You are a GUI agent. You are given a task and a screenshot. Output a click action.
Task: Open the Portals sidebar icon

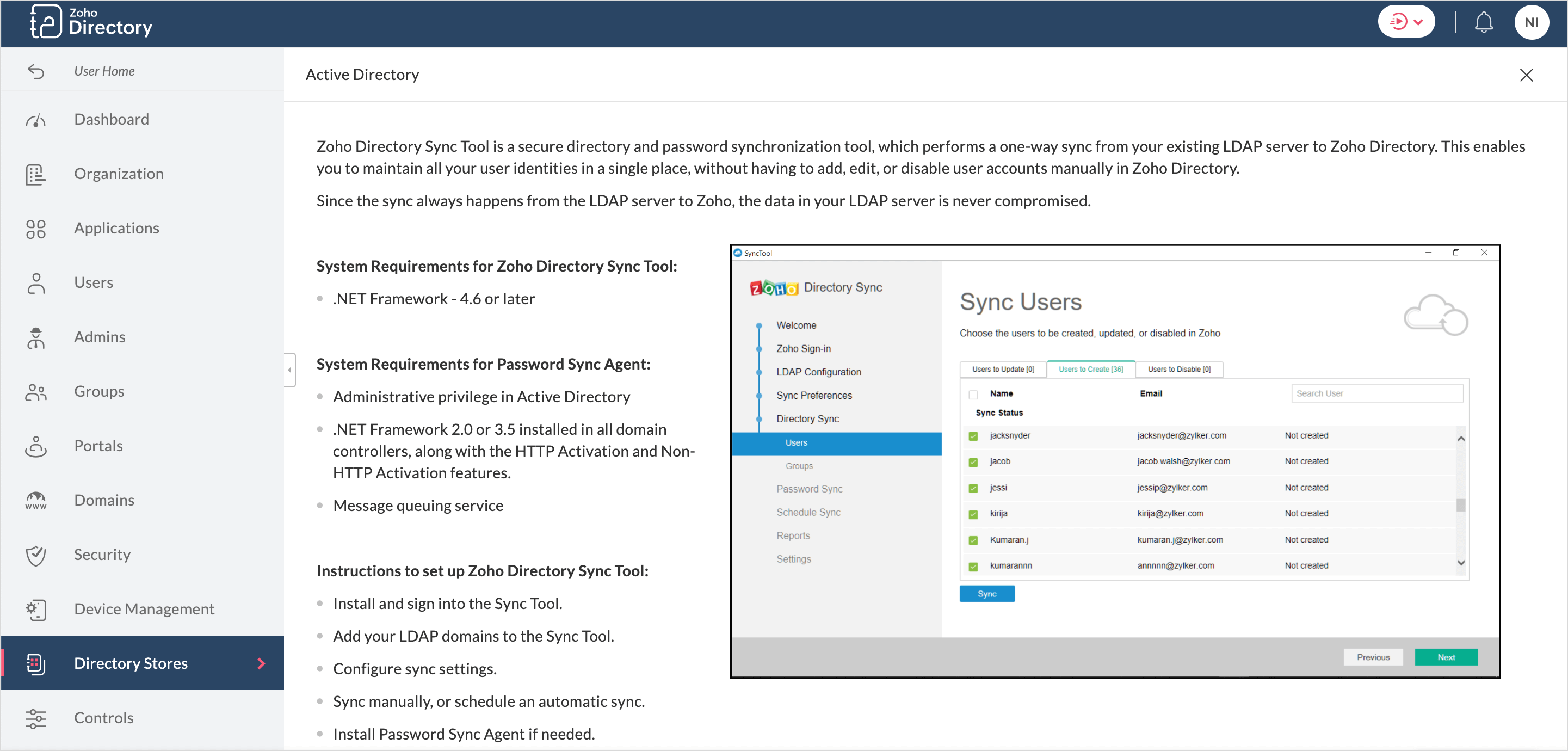coord(36,446)
